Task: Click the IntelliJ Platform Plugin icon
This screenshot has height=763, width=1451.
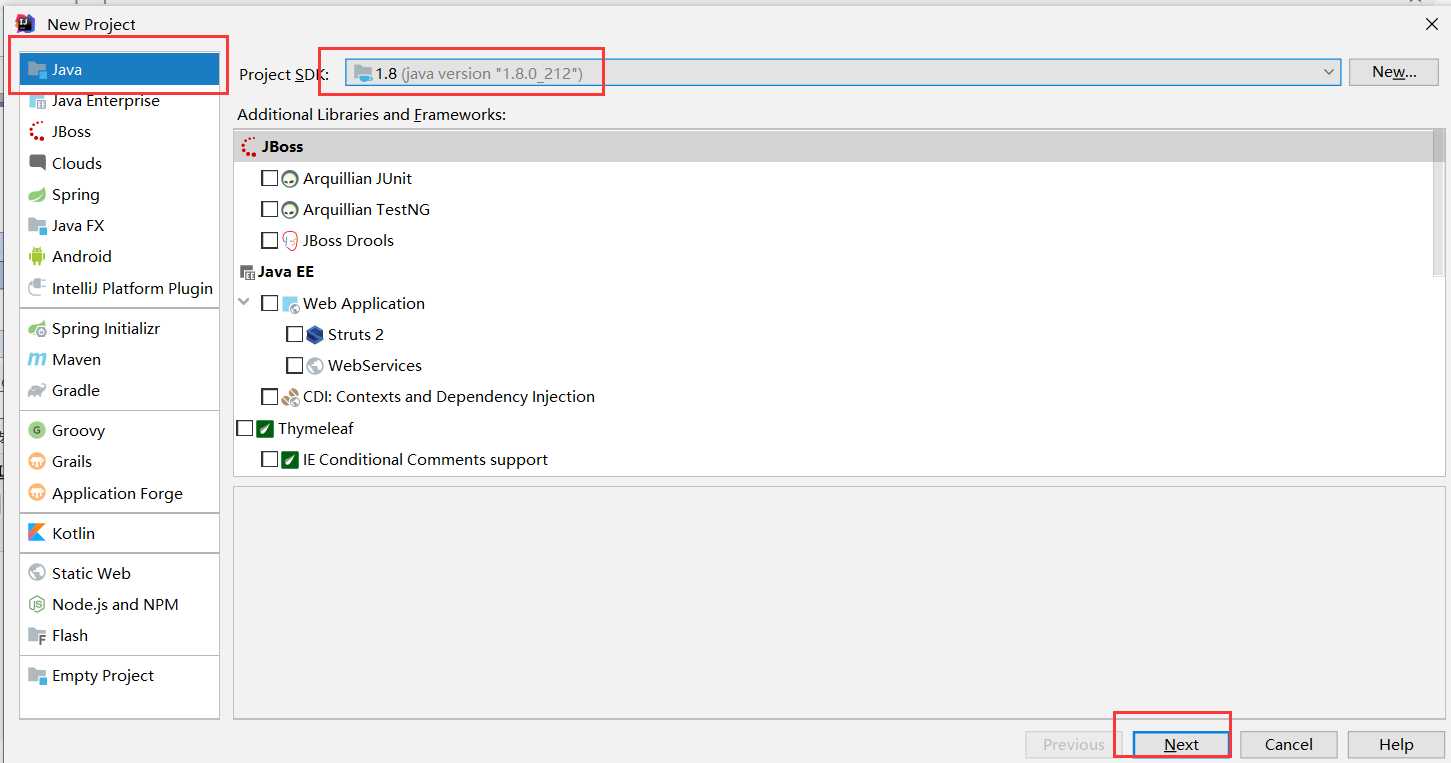Action: click(37, 289)
